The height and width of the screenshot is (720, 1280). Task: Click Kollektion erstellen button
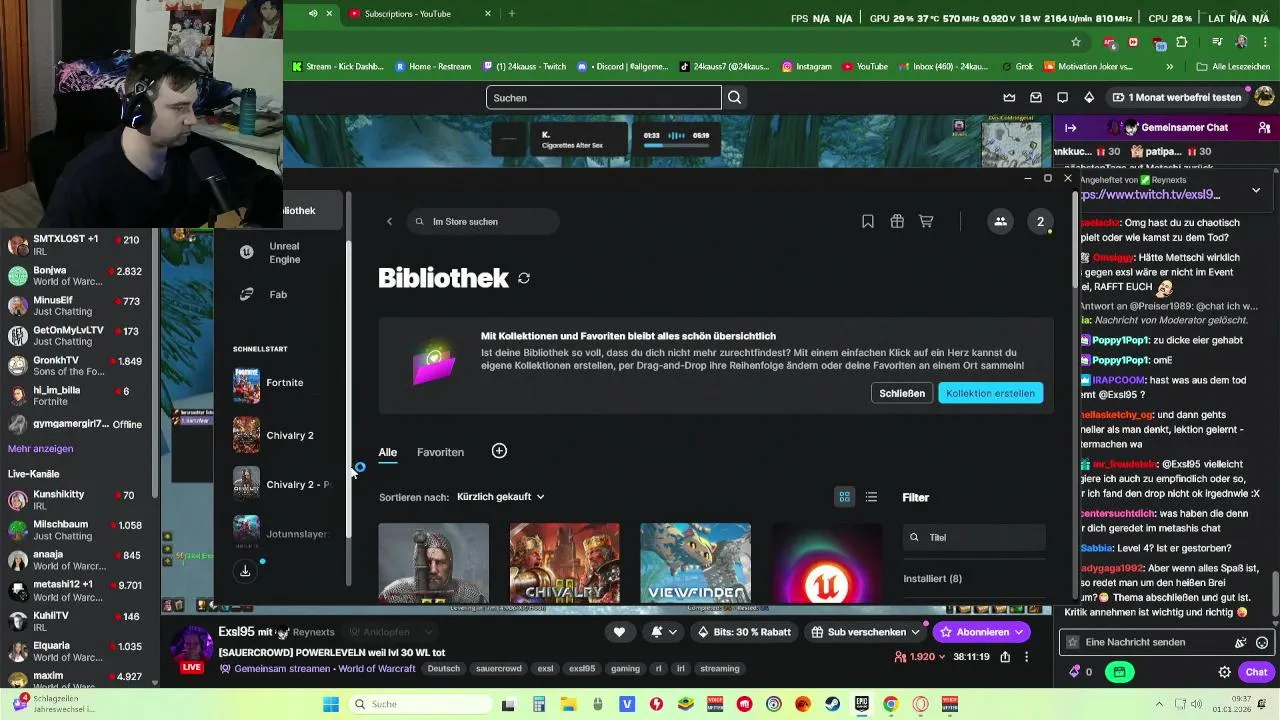[990, 393]
